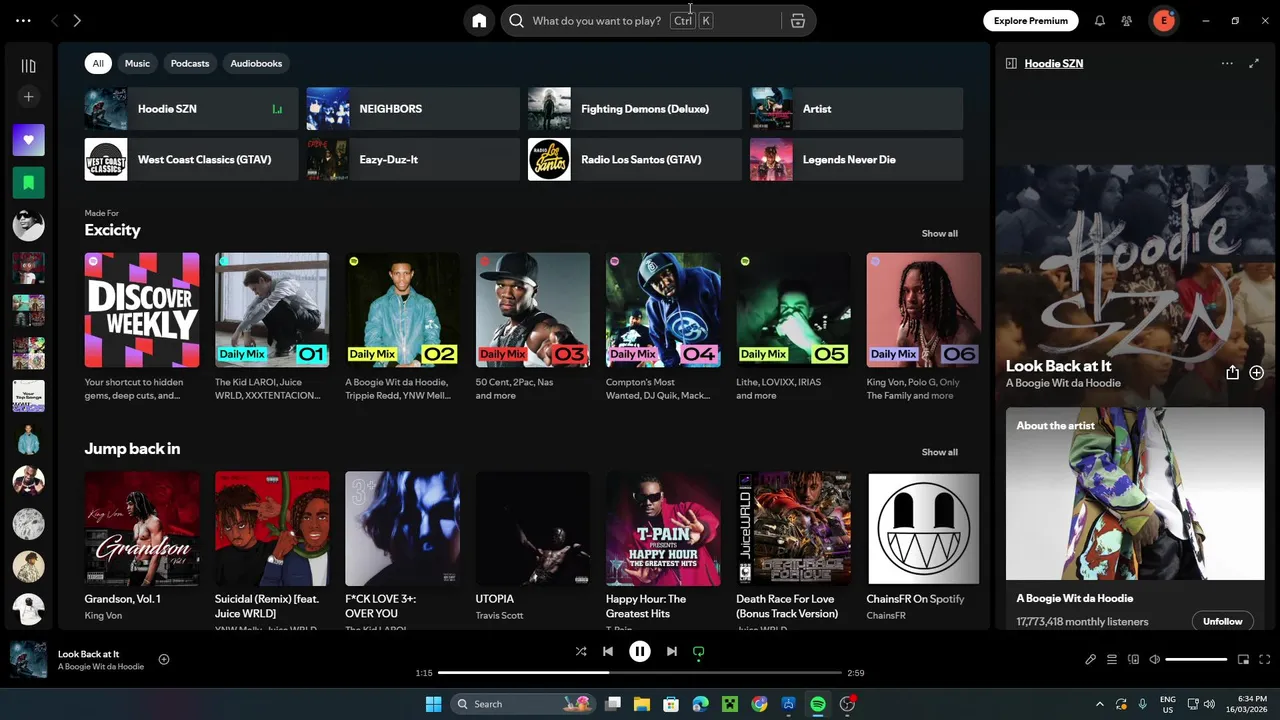Toggle repeat mode
The width and height of the screenshot is (1280, 720).
699,651
